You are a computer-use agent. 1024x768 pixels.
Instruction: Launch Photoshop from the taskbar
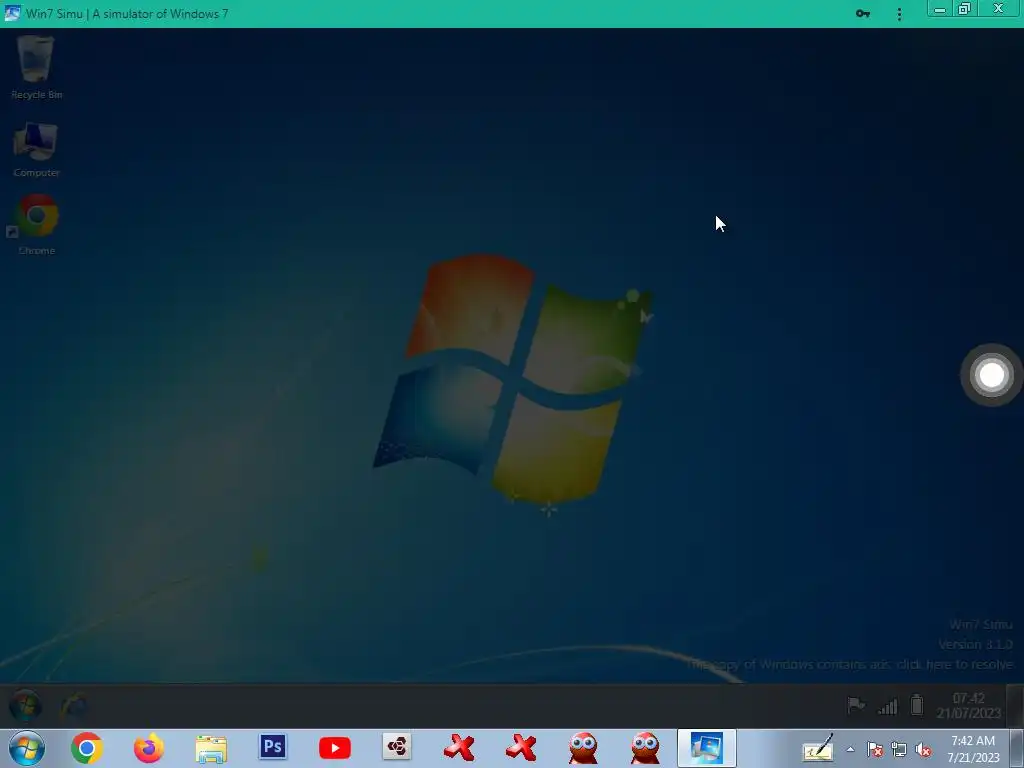click(x=273, y=746)
